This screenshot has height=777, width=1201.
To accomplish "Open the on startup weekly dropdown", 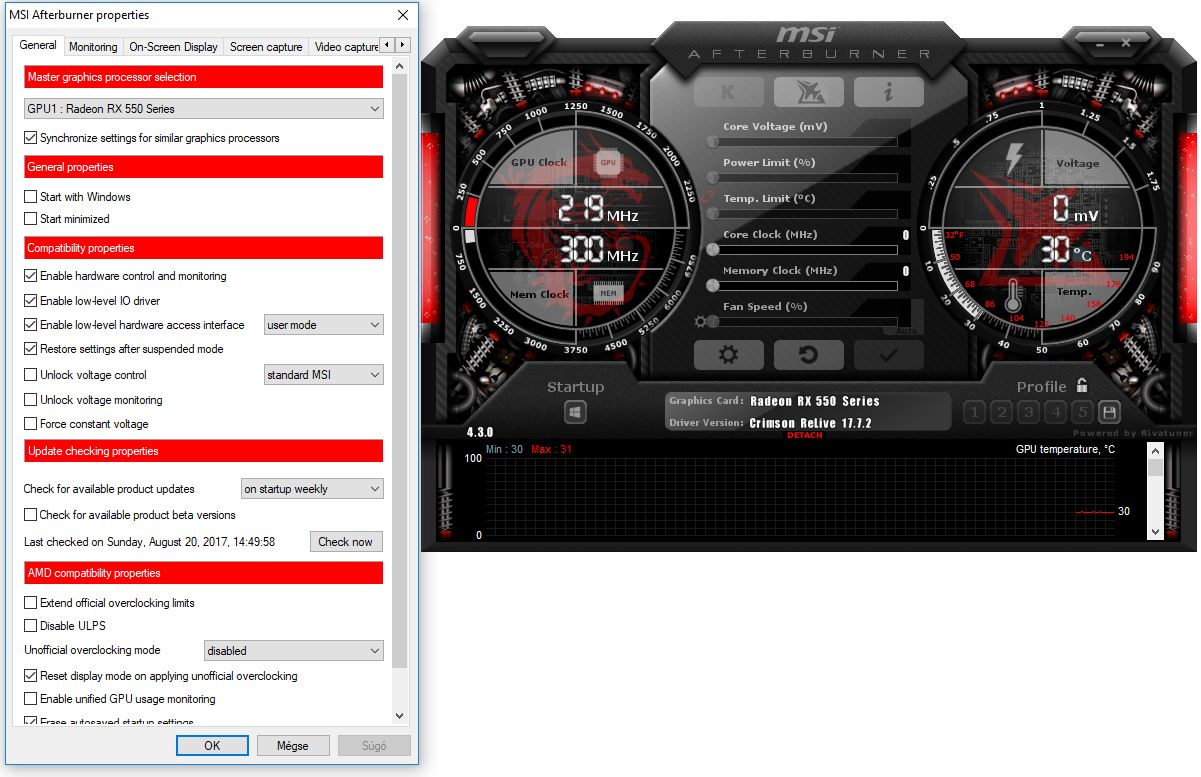I will [x=313, y=489].
